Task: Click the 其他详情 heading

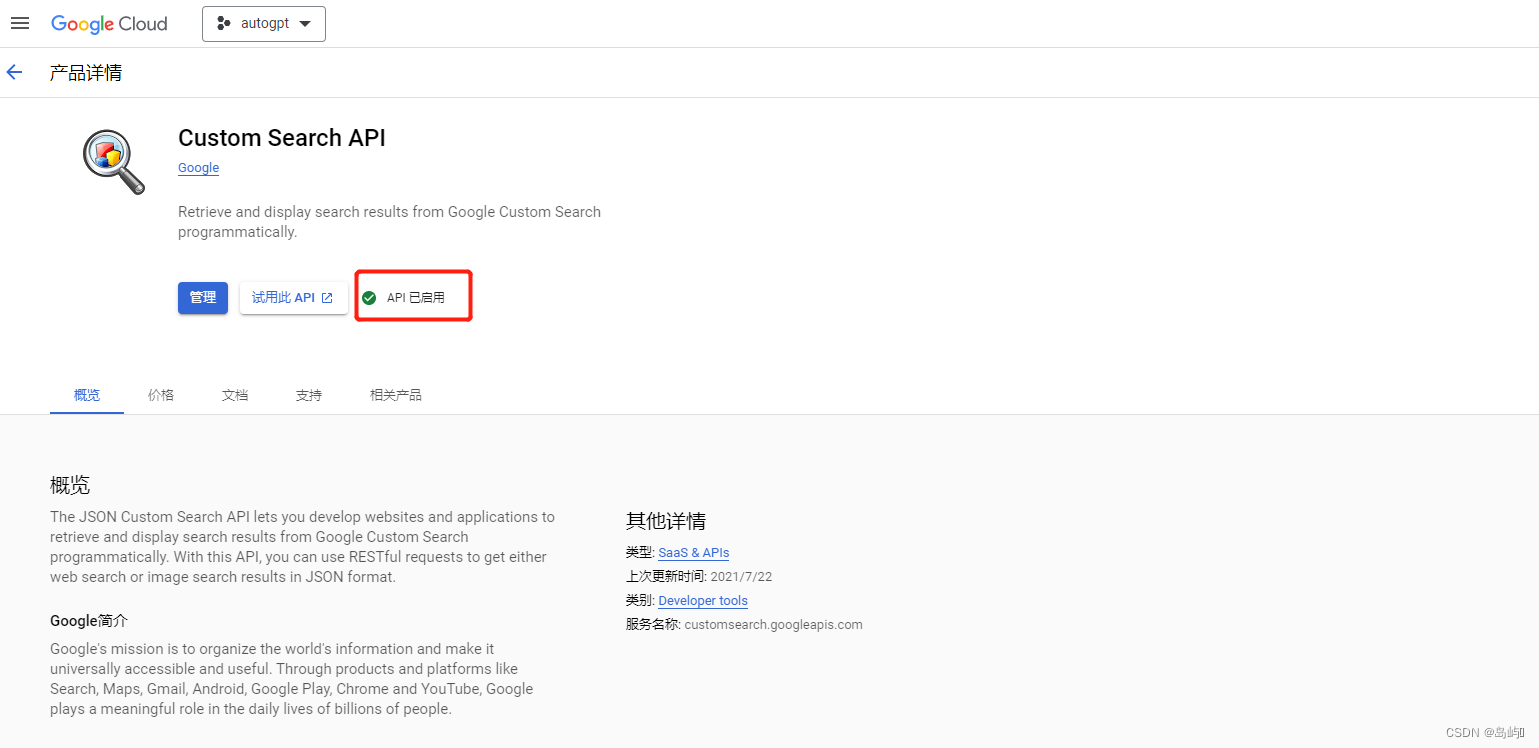Action: coord(666,521)
